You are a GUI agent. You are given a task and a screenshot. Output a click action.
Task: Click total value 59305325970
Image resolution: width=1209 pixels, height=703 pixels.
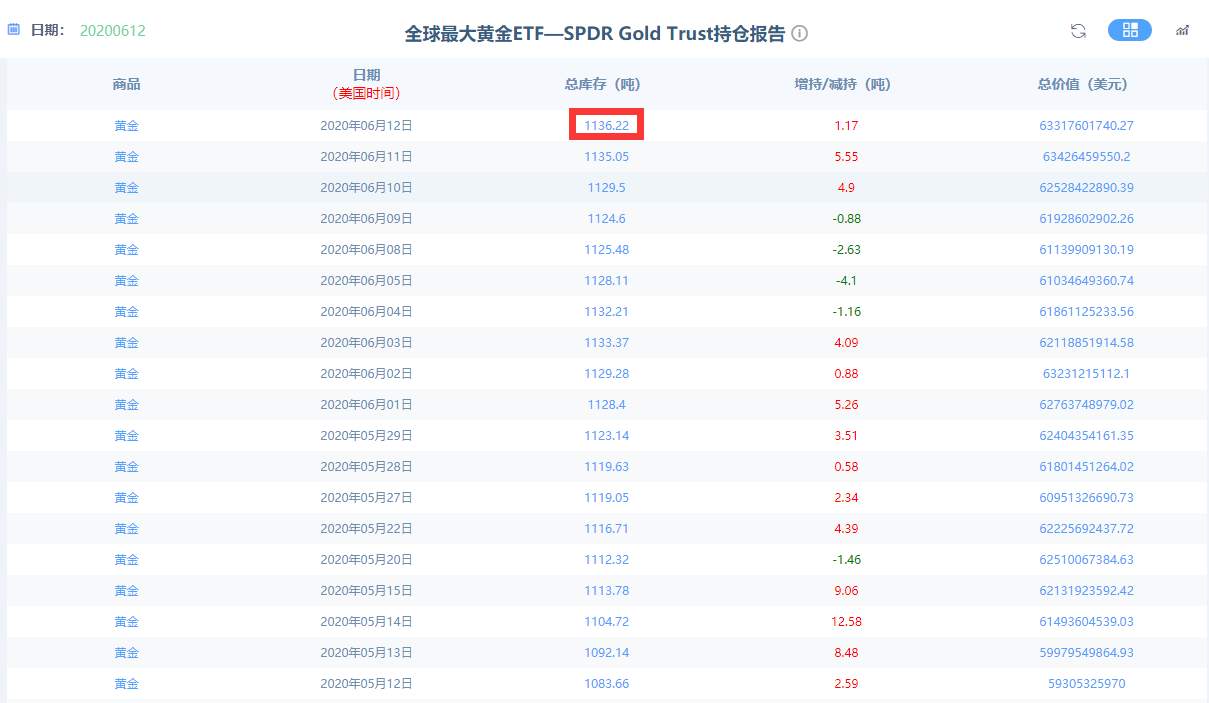[1087, 684]
